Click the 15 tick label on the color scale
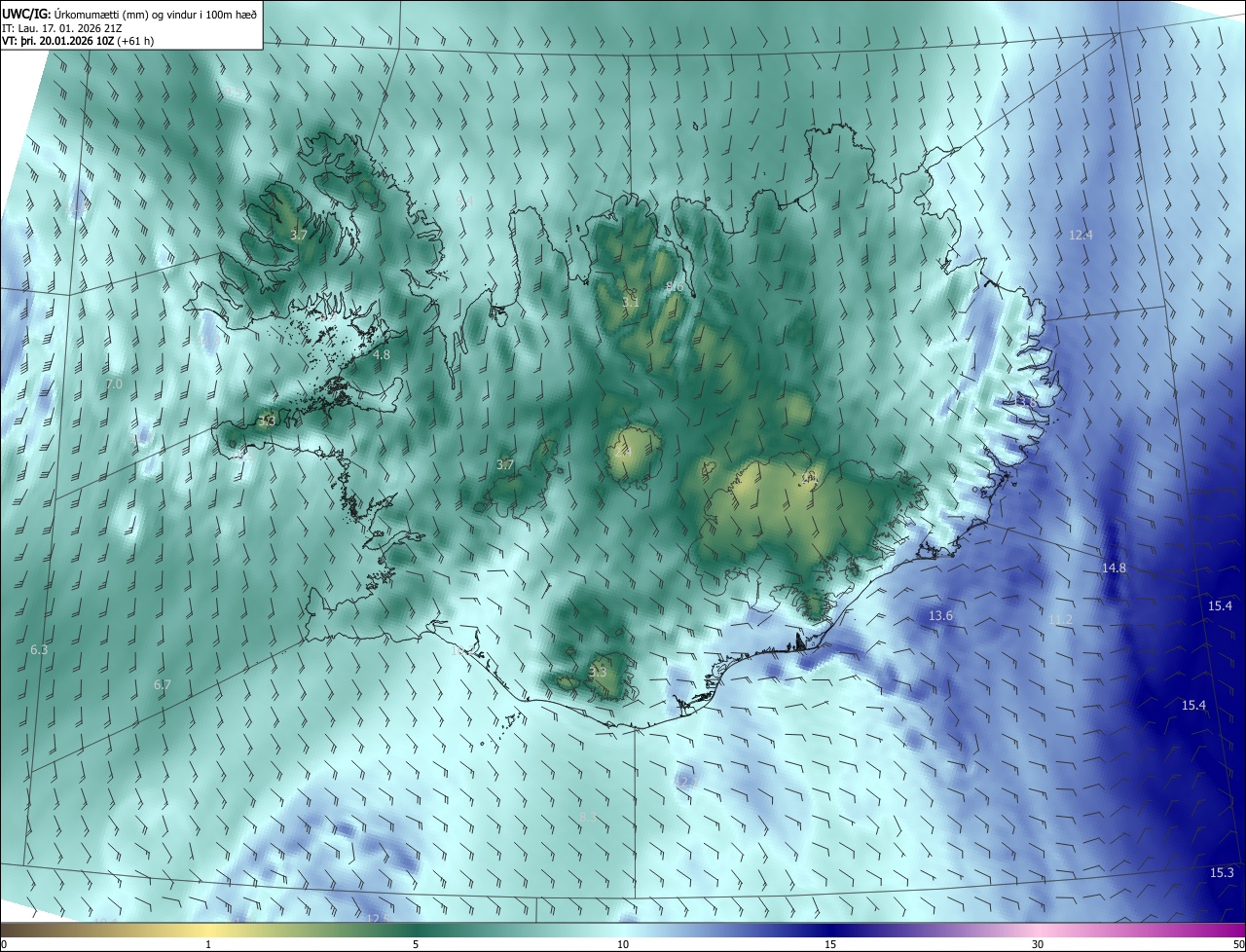Viewport: 1246px width, 952px height. click(x=830, y=944)
